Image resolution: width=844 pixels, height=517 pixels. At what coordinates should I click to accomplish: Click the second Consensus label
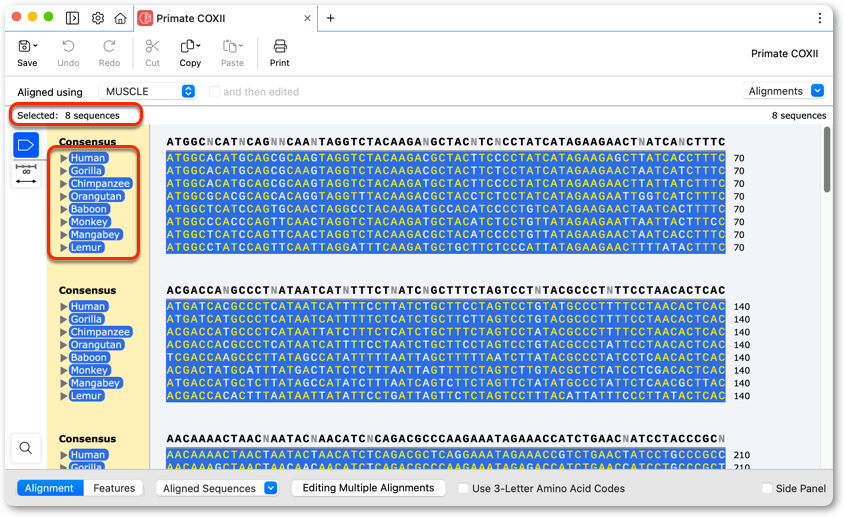[87, 290]
